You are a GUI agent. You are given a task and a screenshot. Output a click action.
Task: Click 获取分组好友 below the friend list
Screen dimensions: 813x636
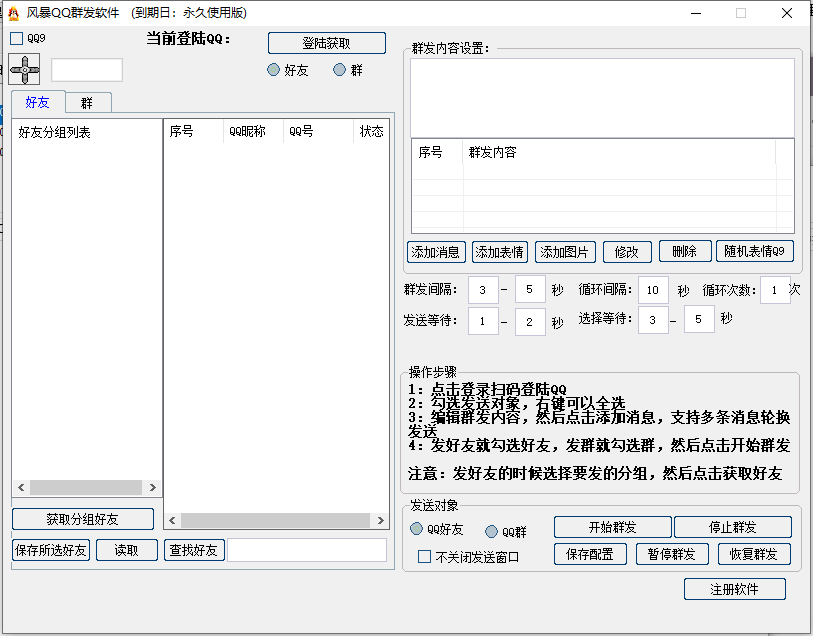point(82,519)
